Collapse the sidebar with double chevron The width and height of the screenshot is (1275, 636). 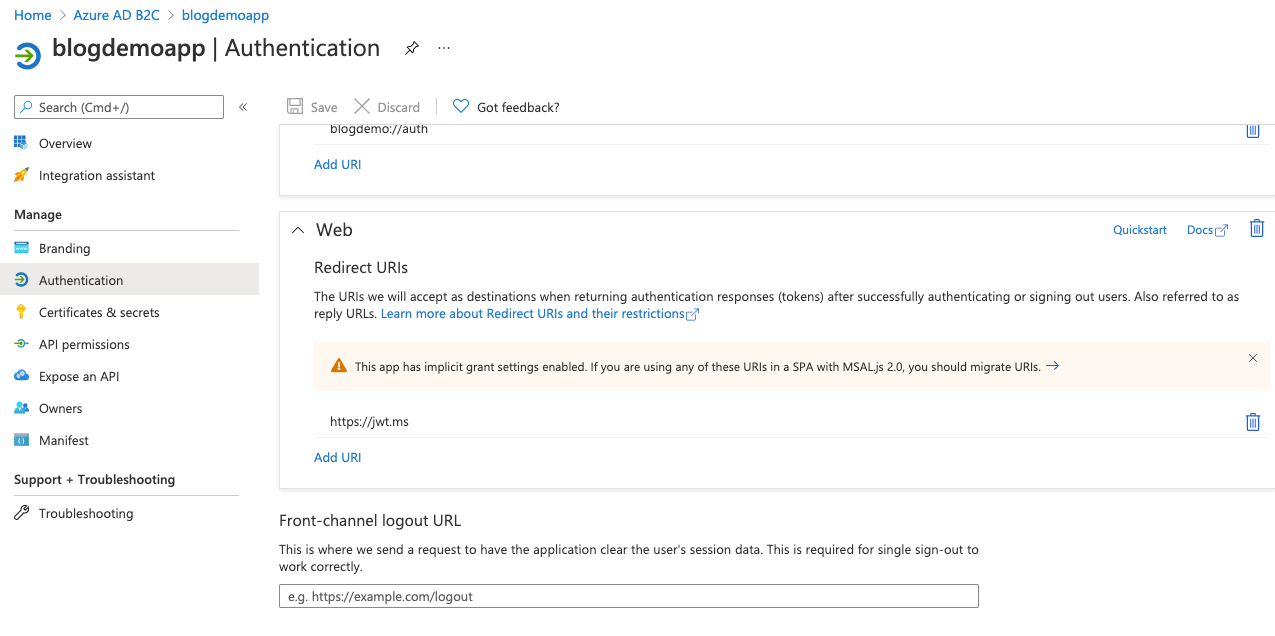[243, 107]
